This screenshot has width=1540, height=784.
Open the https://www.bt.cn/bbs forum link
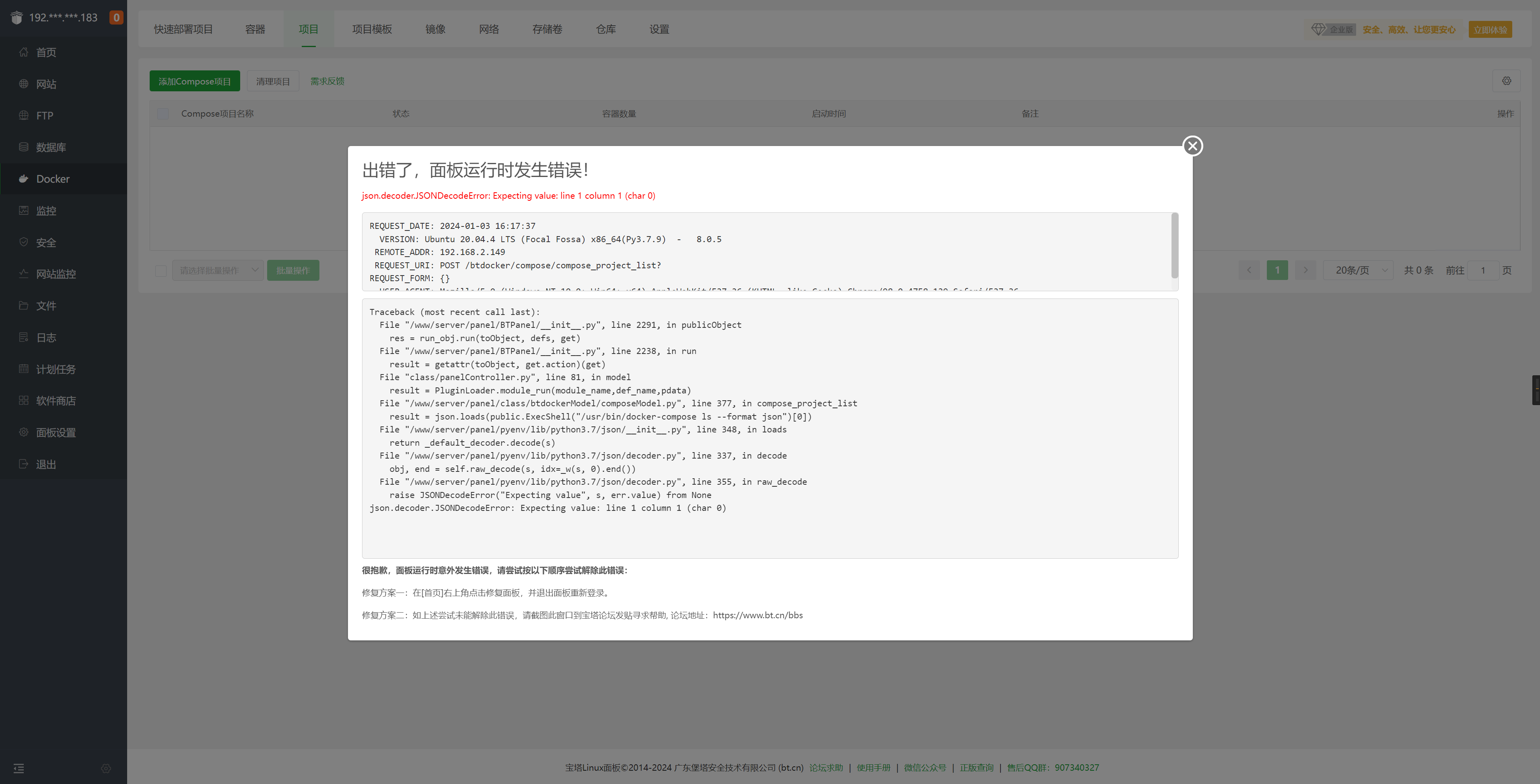point(758,615)
